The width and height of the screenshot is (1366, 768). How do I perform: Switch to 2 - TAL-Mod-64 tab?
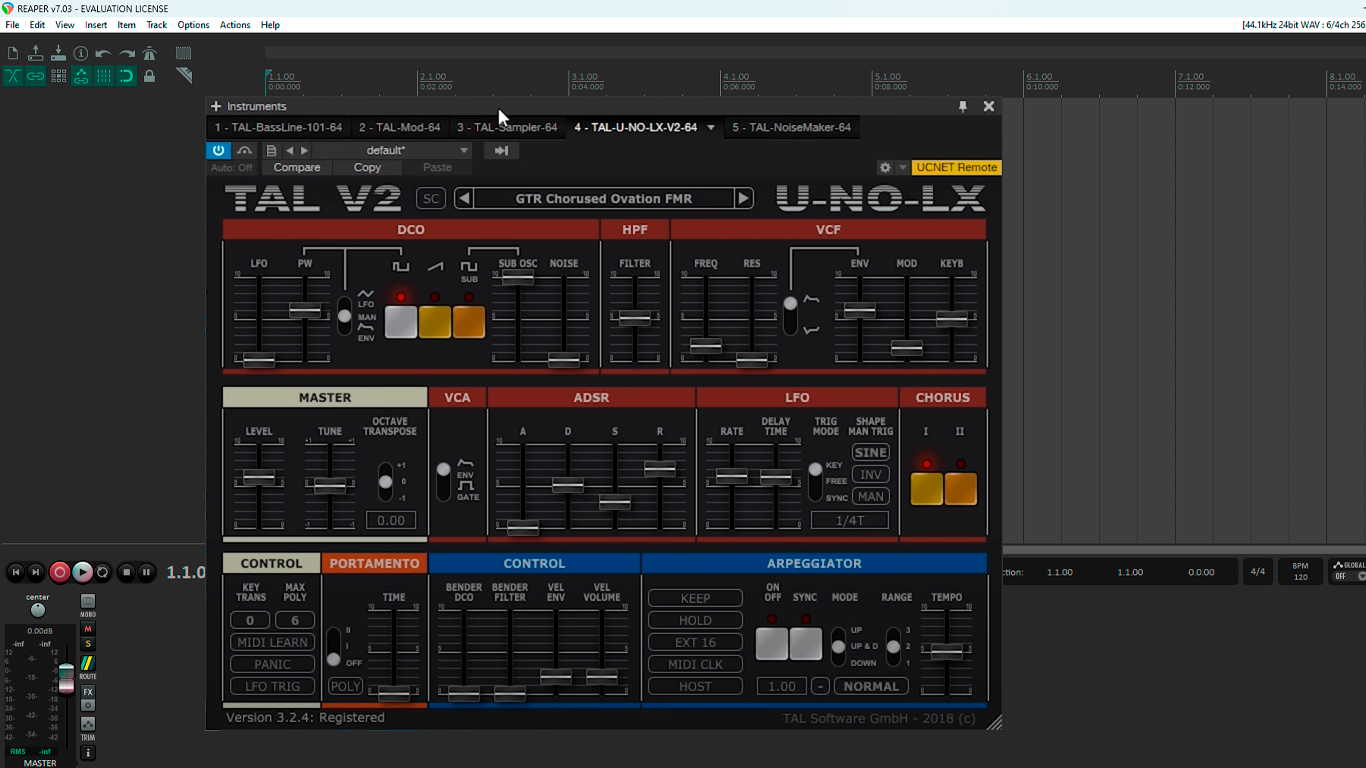[399, 127]
